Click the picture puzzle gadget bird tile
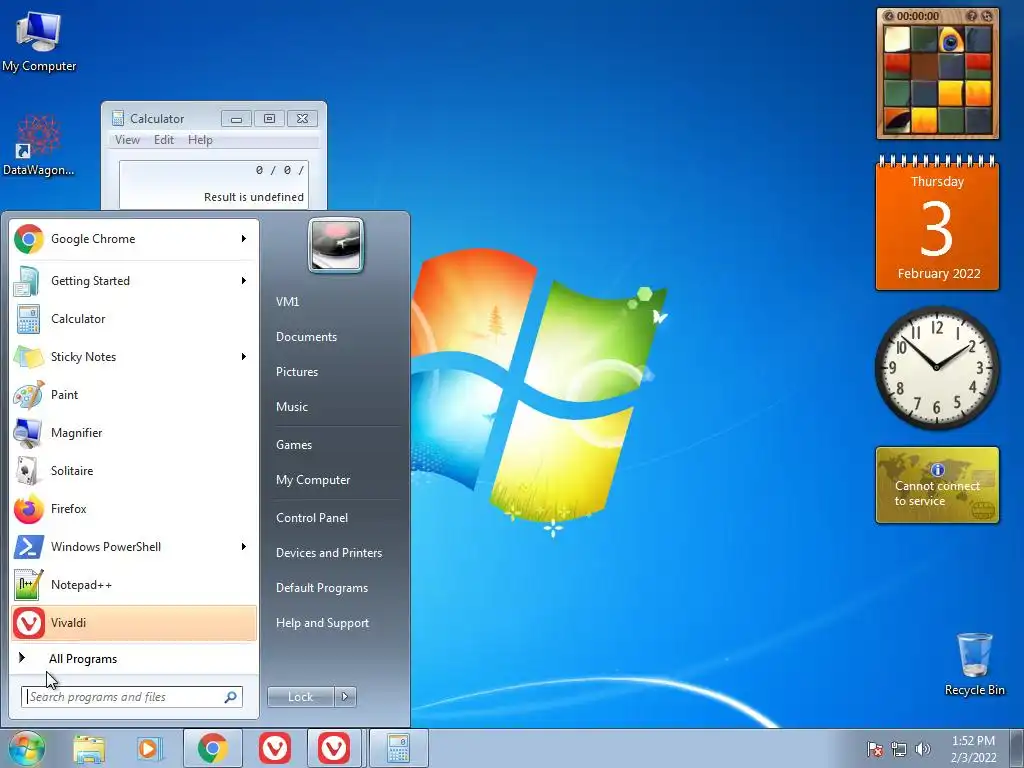 point(951,40)
